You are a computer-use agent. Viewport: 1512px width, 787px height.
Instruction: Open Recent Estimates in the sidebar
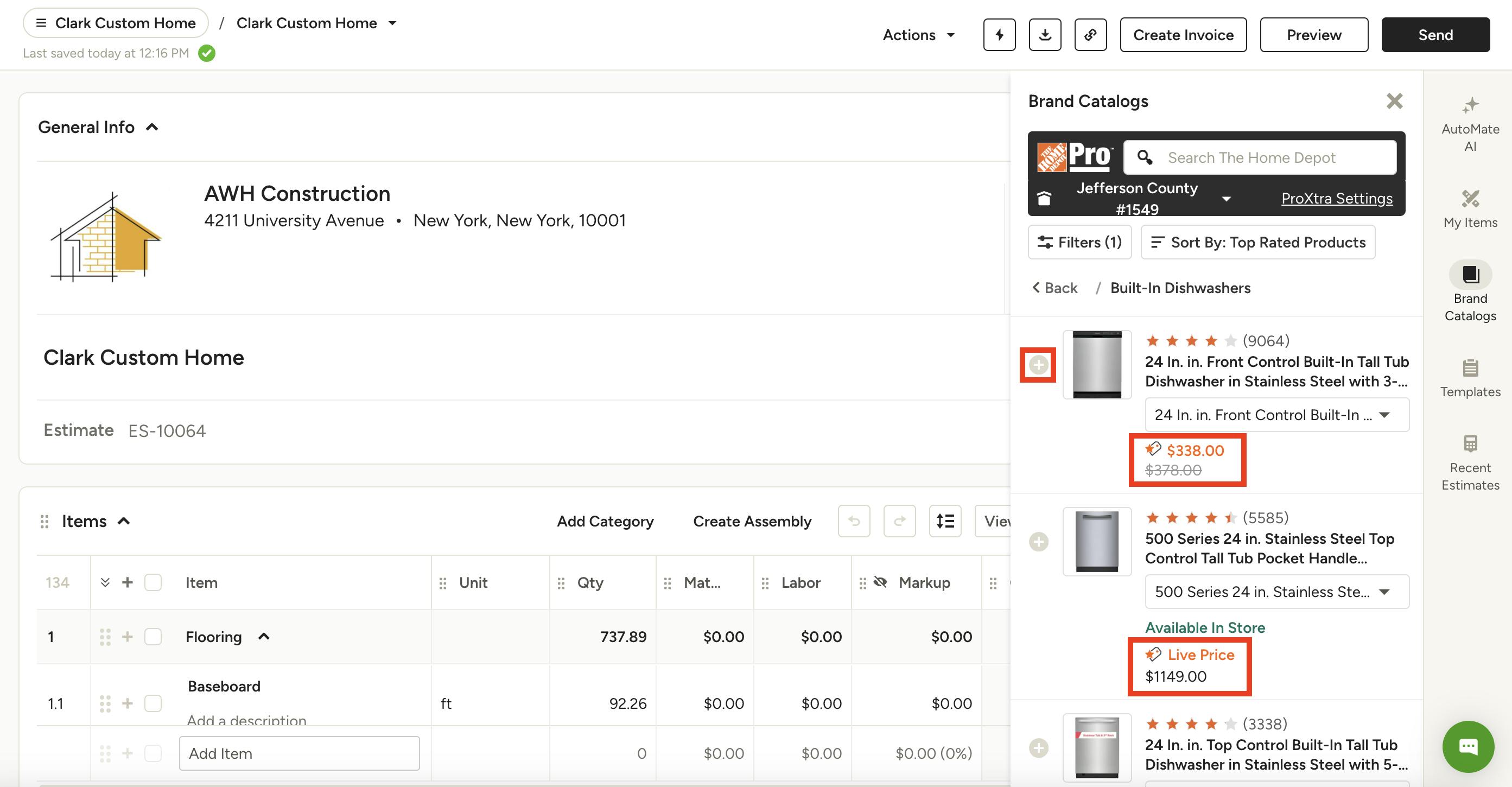[1470, 463]
